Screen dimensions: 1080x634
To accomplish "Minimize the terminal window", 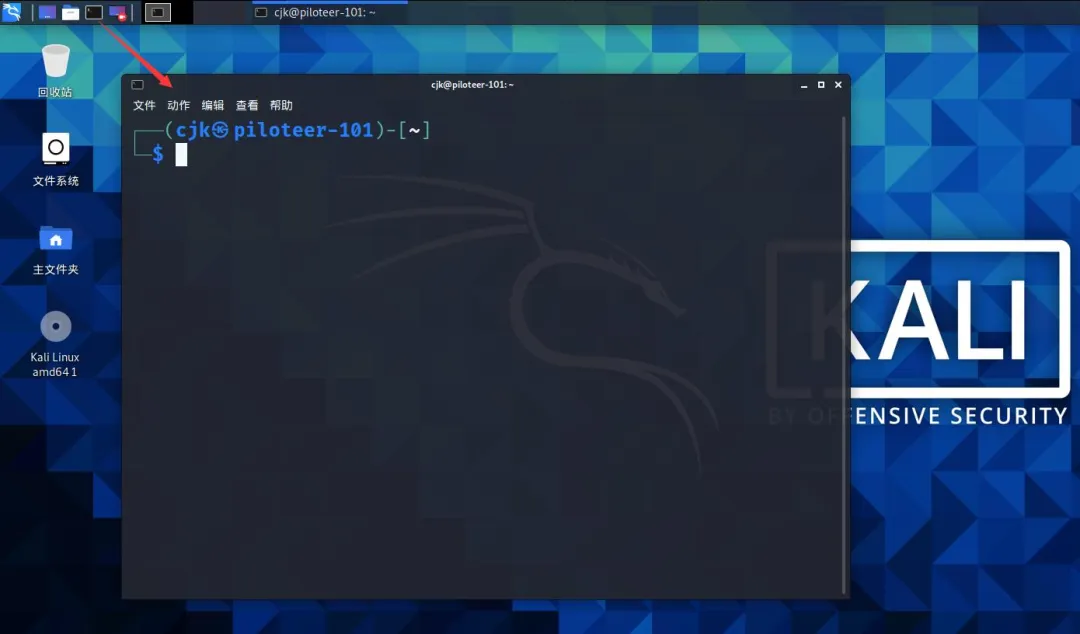I will tap(804, 85).
